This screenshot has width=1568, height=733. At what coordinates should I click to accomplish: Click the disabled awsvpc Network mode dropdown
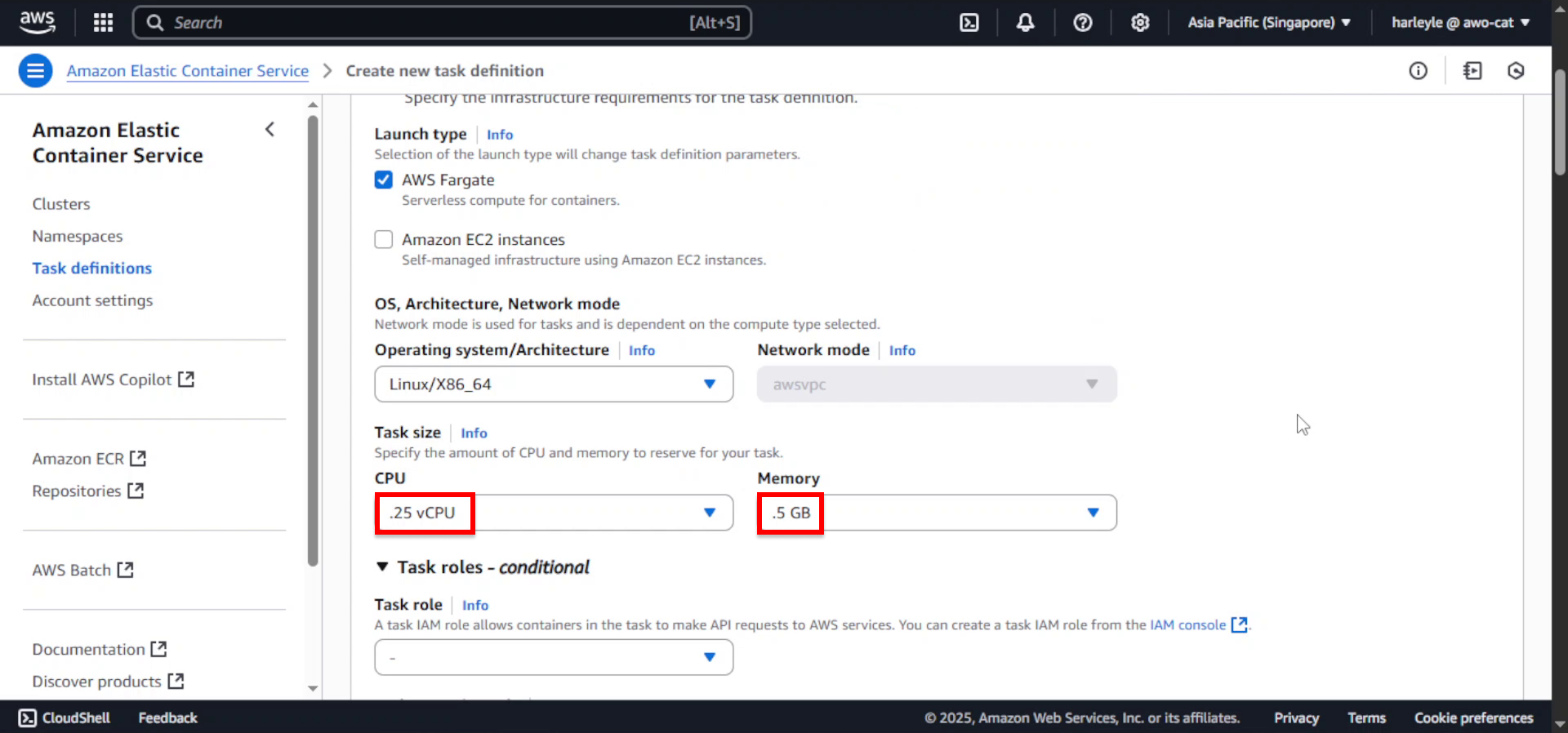click(x=937, y=384)
